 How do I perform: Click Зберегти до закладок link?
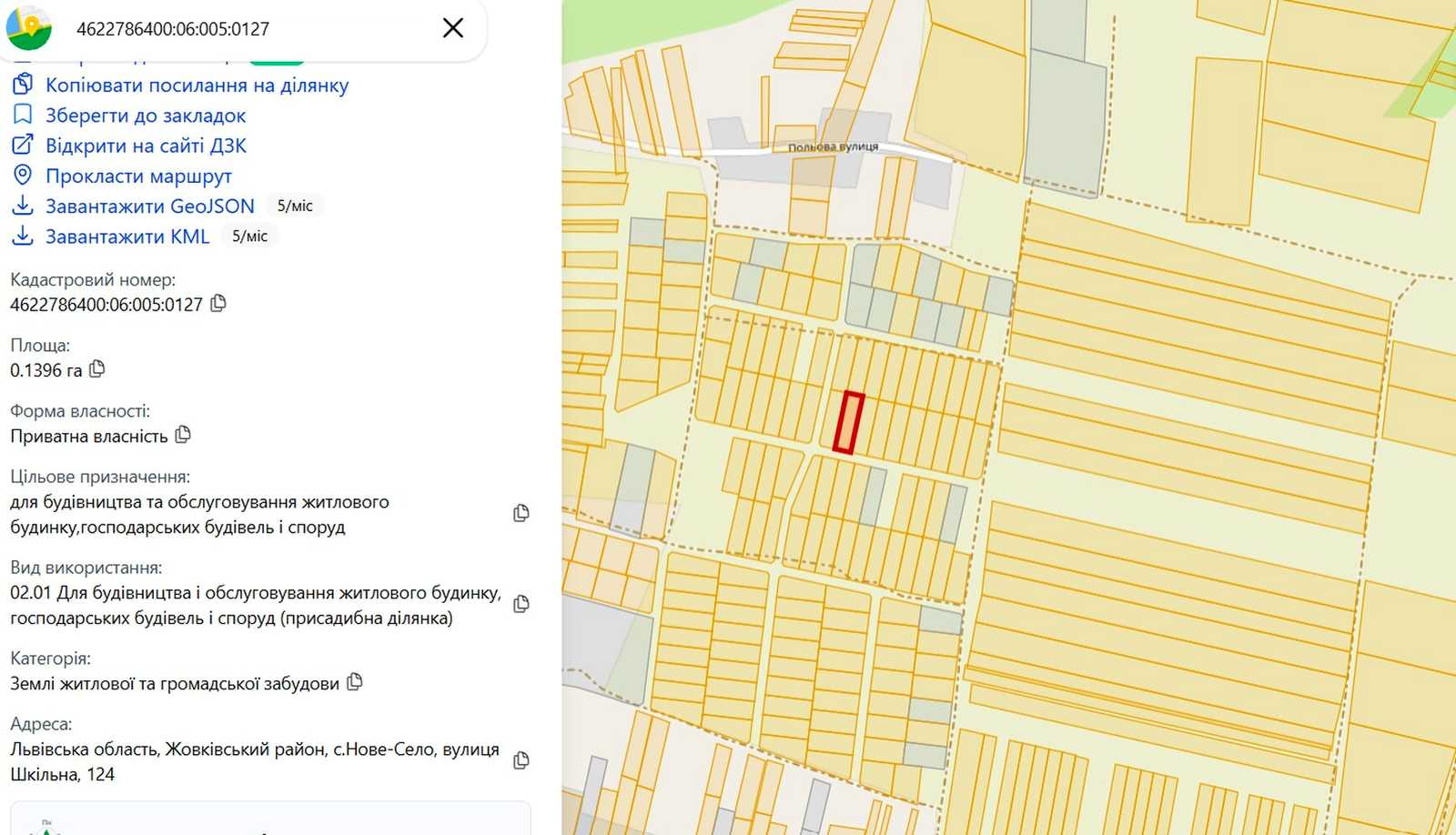click(146, 116)
